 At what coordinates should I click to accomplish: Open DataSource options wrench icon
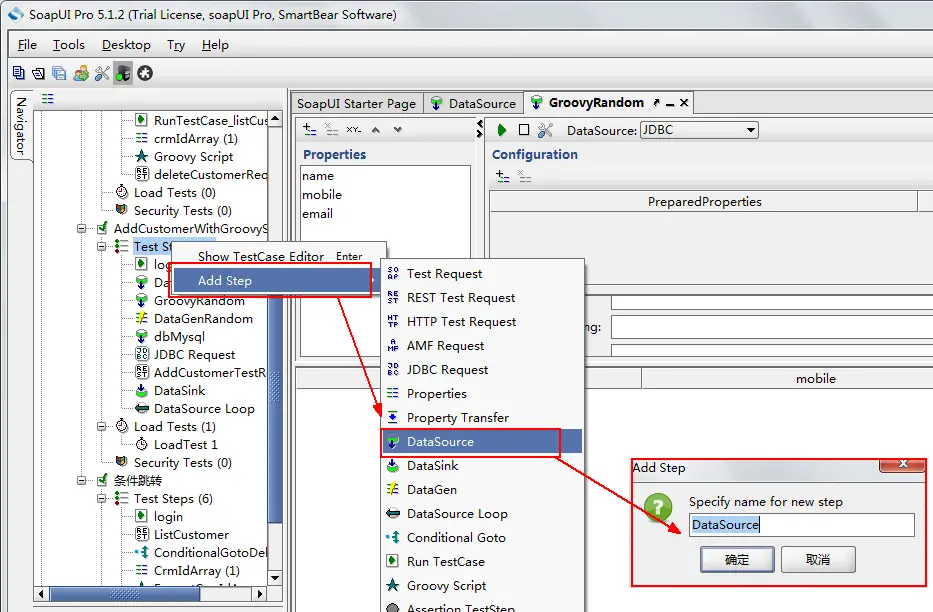click(x=545, y=130)
